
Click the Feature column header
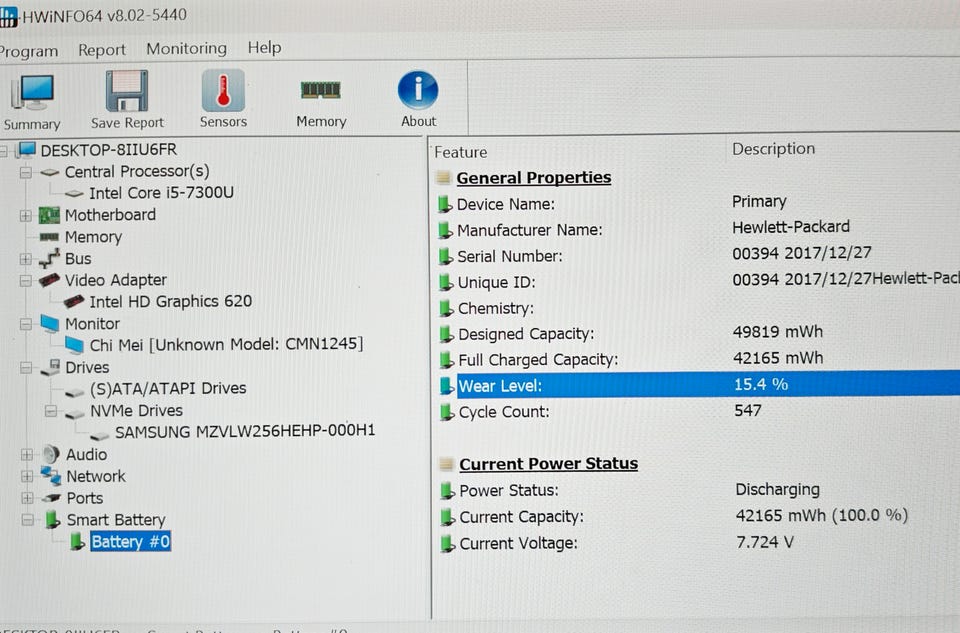pyautogui.click(x=461, y=152)
